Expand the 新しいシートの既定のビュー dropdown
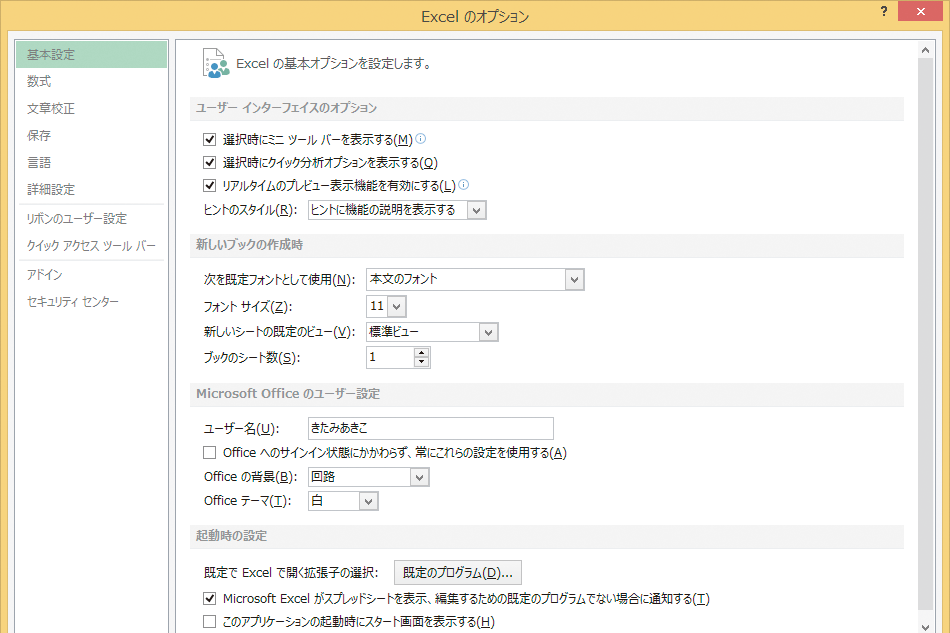Viewport: 950px width, 633px height. click(x=488, y=332)
